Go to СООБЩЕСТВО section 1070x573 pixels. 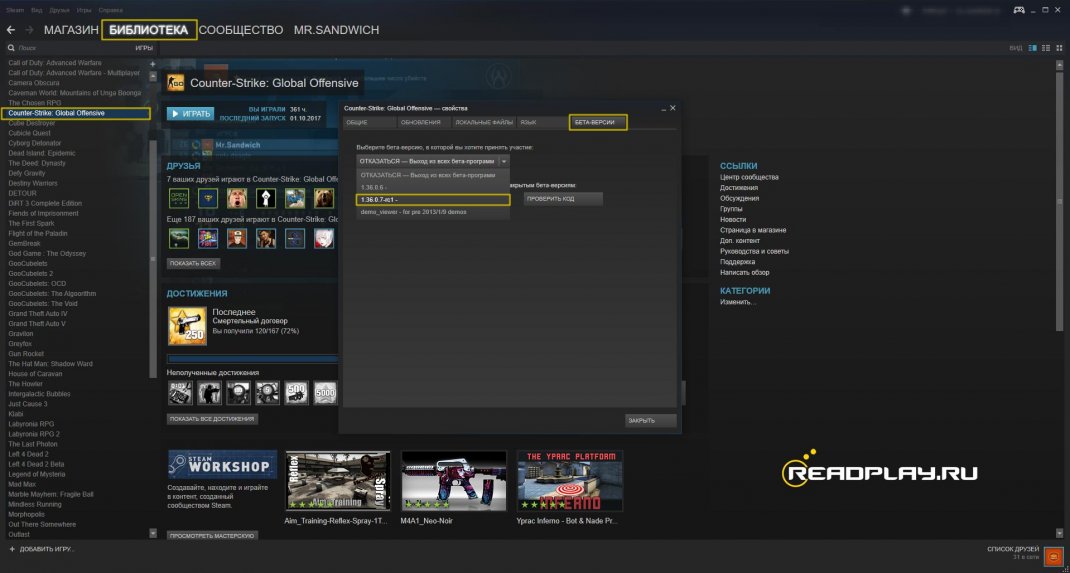pyautogui.click(x=241, y=30)
